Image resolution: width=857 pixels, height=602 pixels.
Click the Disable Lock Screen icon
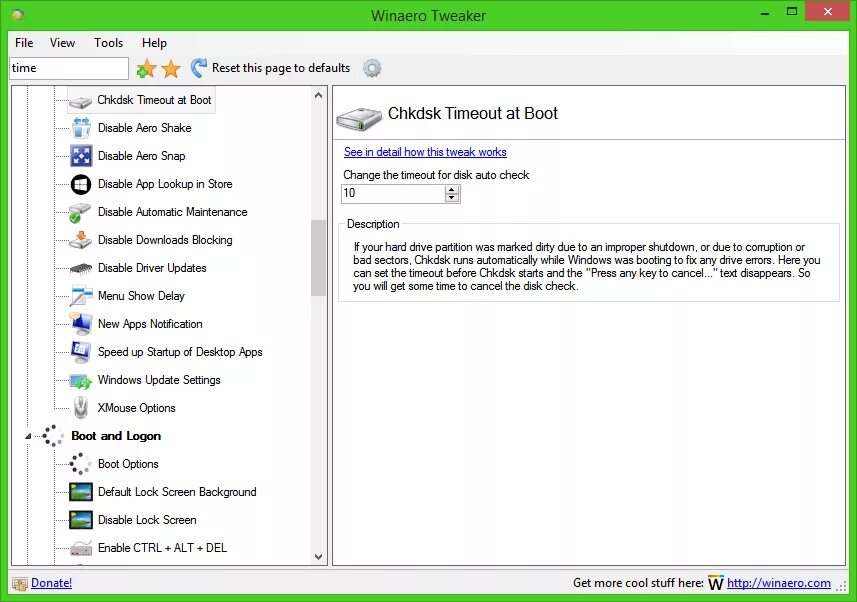(x=81, y=519)
